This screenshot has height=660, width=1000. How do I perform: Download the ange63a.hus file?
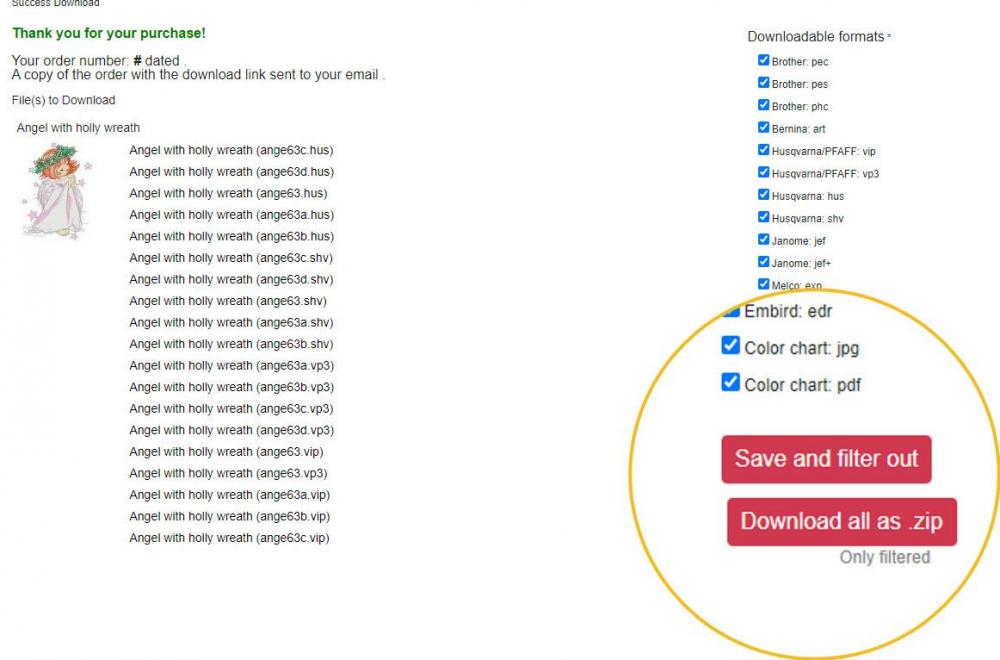[232, 215]
